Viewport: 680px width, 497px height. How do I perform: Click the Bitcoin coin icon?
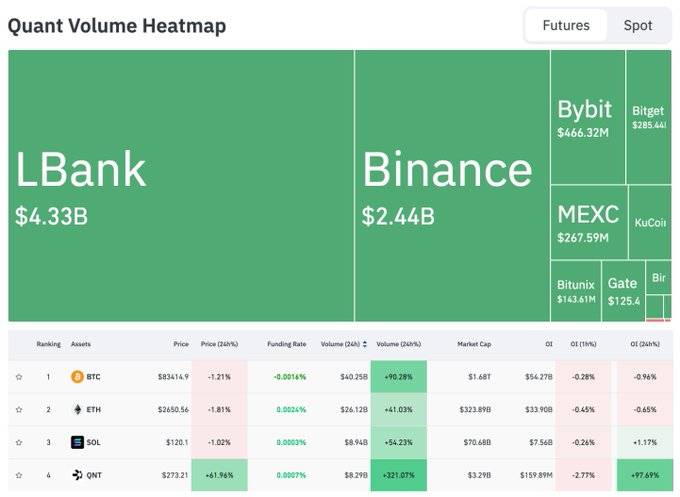coord(77,377)
